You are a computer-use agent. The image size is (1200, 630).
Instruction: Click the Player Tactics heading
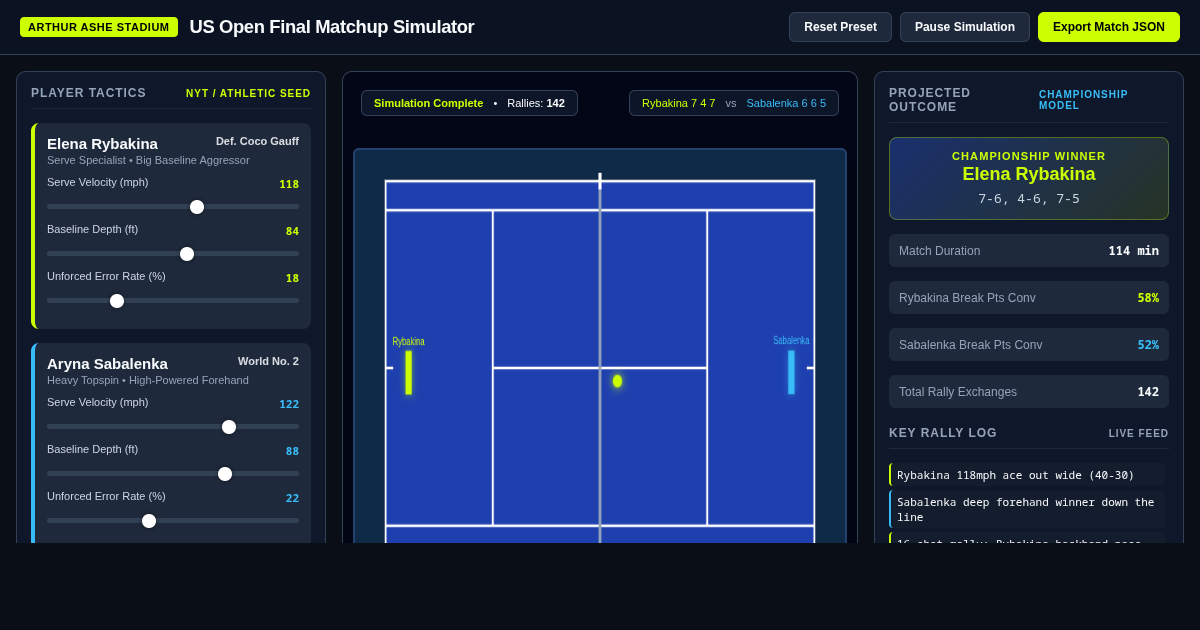88,93
